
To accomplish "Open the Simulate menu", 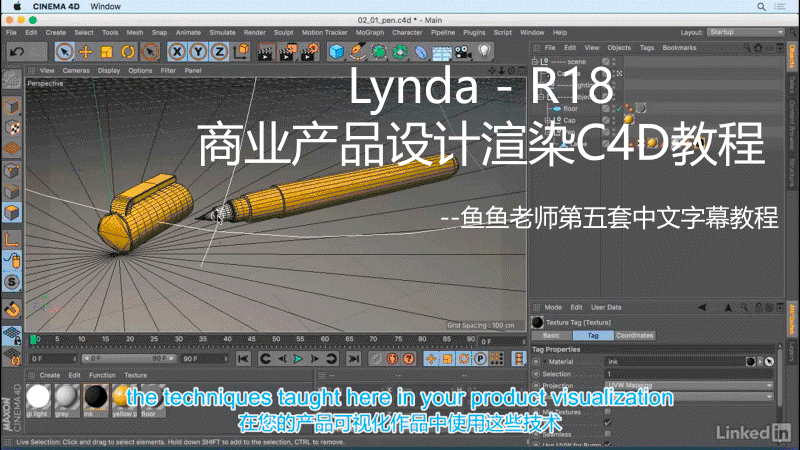I will pyautogui.click(x=222, y=32).
